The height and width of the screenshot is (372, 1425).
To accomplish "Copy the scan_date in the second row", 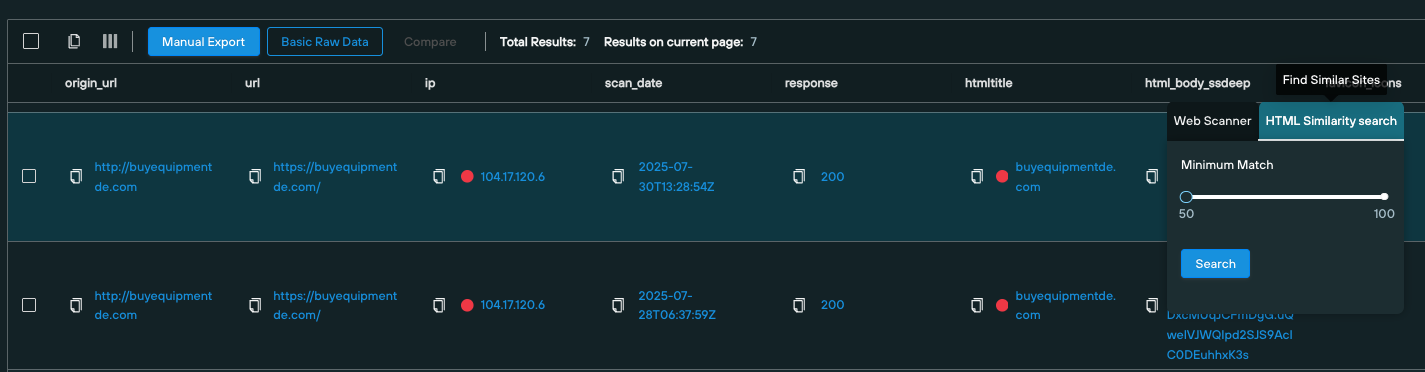I will tap(618, 305).
